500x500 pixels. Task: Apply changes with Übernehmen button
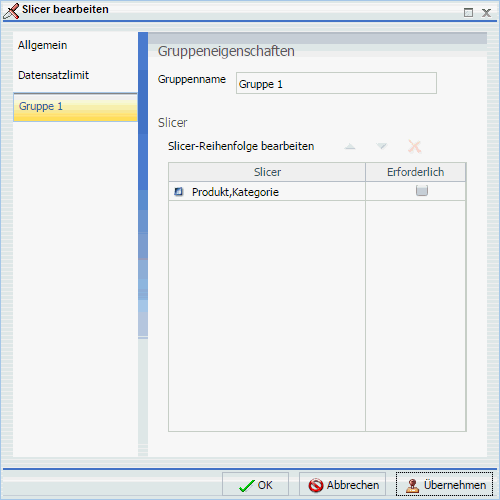click(444, 485)
